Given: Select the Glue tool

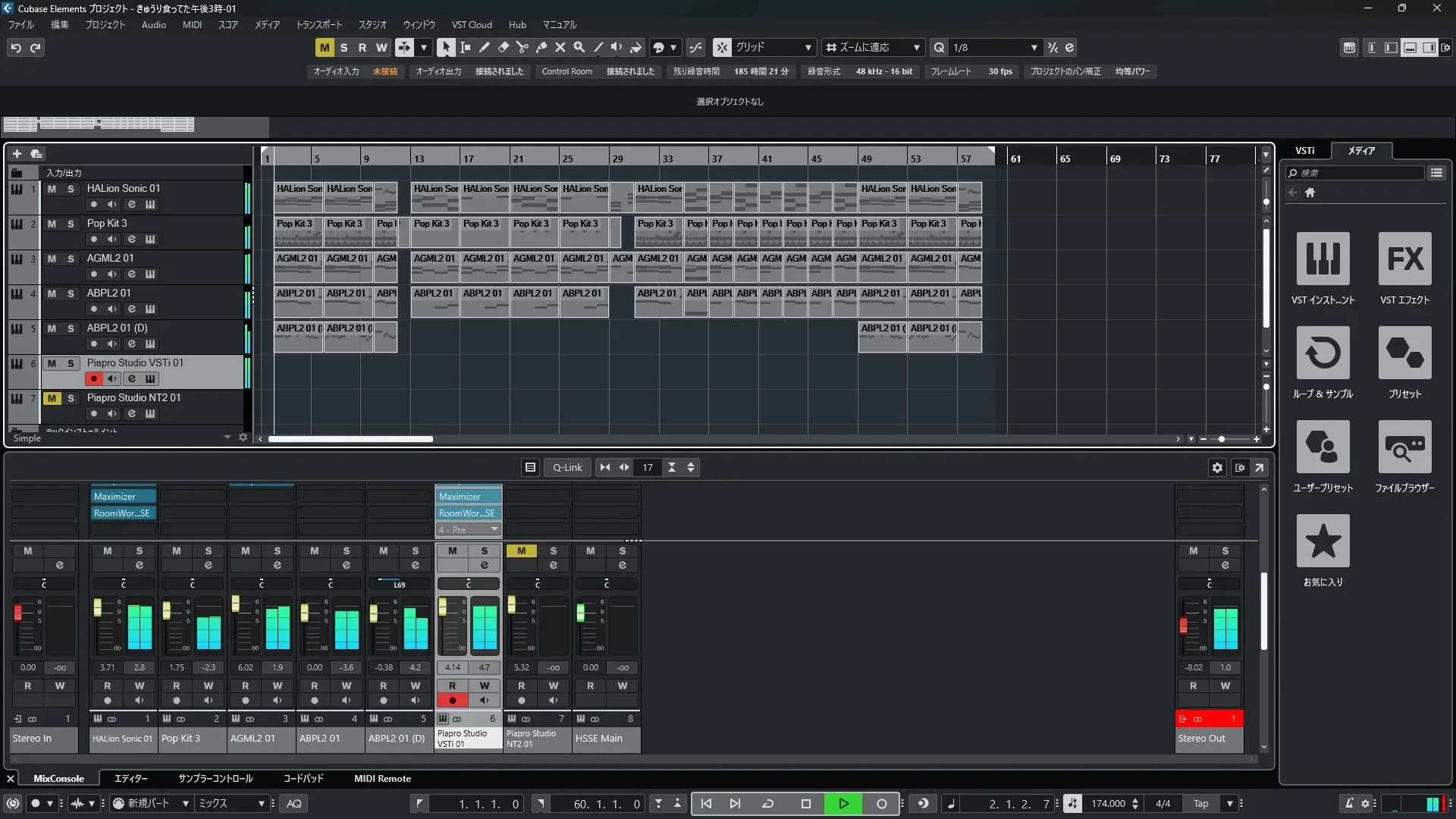Looking at the screenshot, I should [541, 48].
